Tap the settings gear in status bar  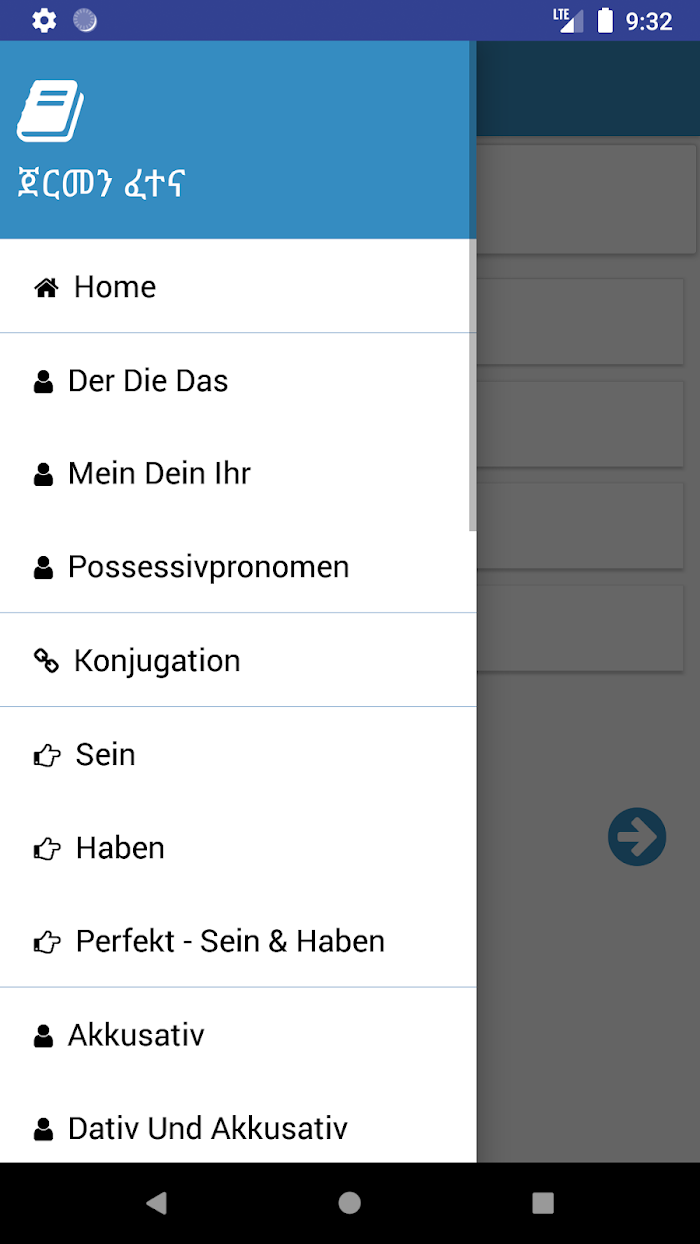[44, 20]
